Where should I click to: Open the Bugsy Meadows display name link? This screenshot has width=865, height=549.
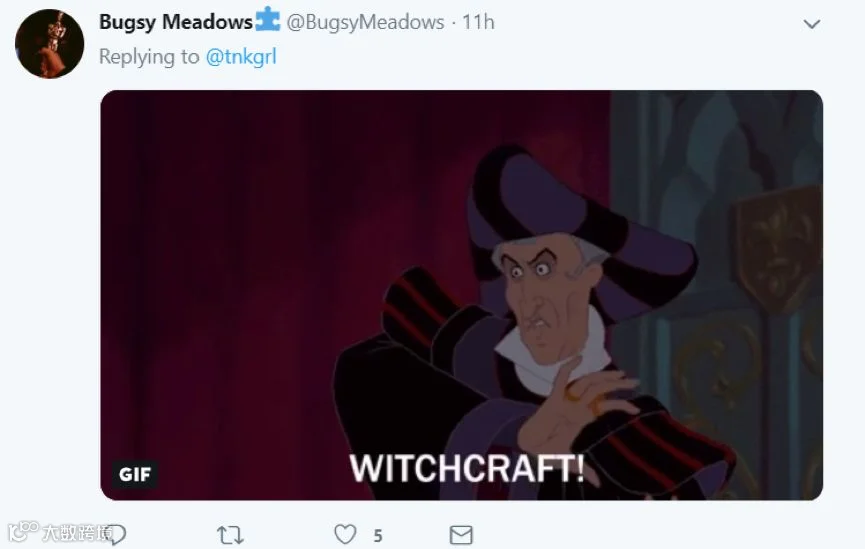176,22
